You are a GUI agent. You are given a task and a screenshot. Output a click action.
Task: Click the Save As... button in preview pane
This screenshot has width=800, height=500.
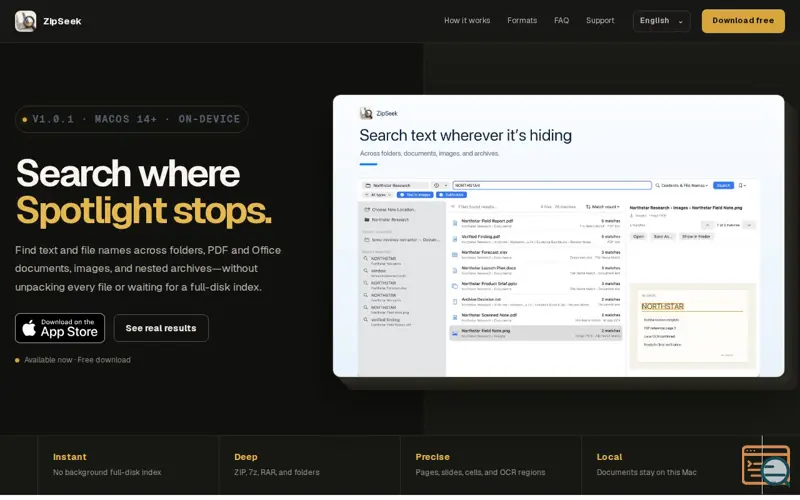tap(662, 237)
